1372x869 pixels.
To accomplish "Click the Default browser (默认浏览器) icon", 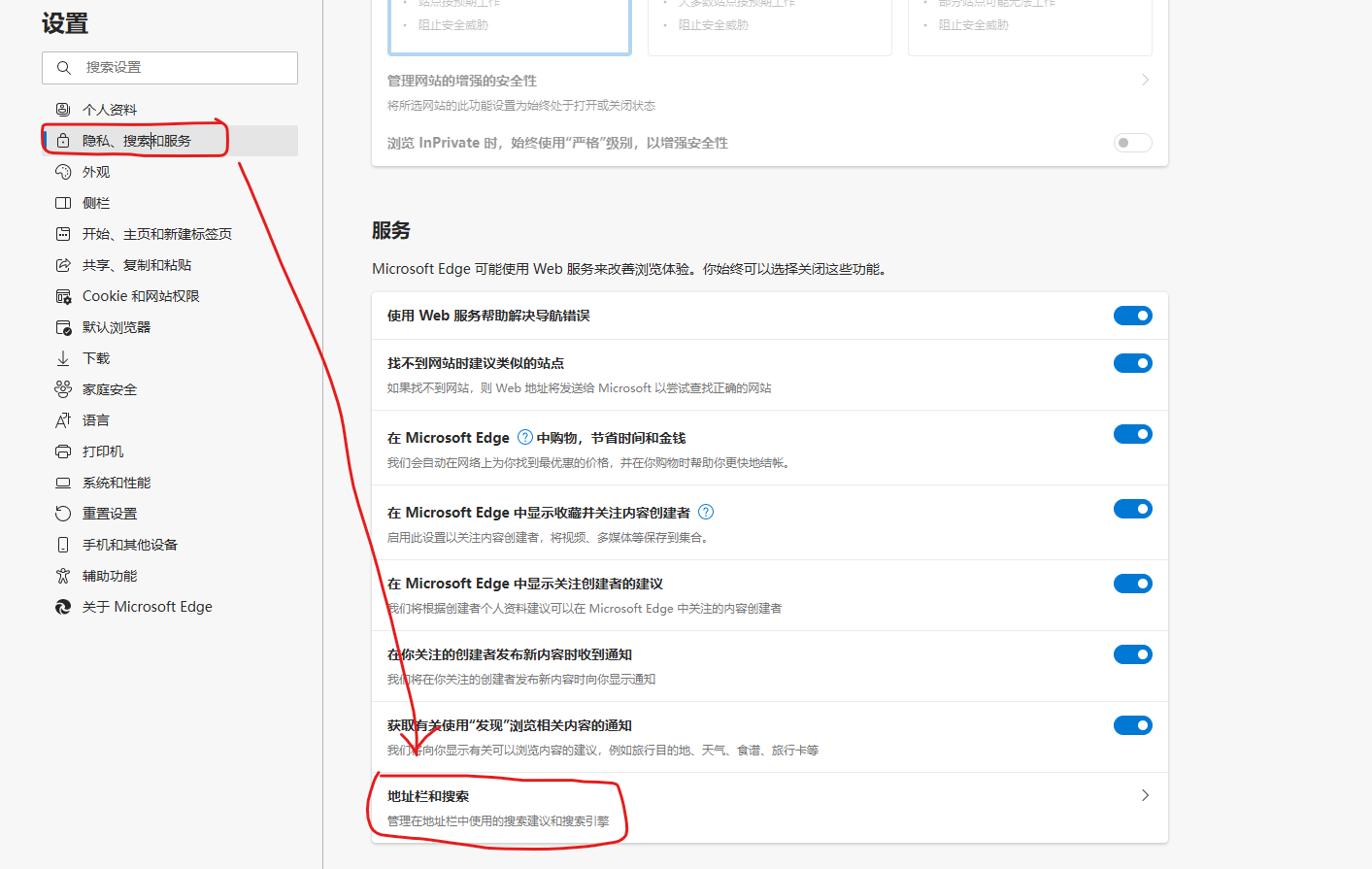I will [63, 327].
